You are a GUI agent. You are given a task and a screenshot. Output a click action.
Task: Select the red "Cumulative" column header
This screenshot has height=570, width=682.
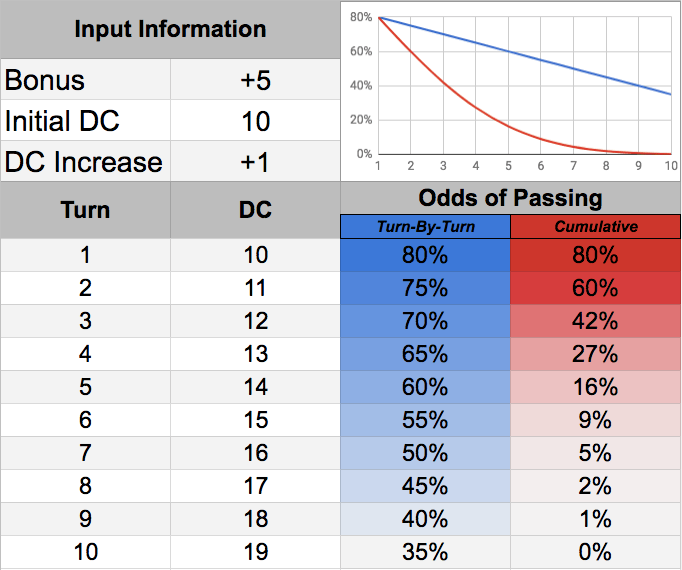pyautogui.click(x=596, y=227)
